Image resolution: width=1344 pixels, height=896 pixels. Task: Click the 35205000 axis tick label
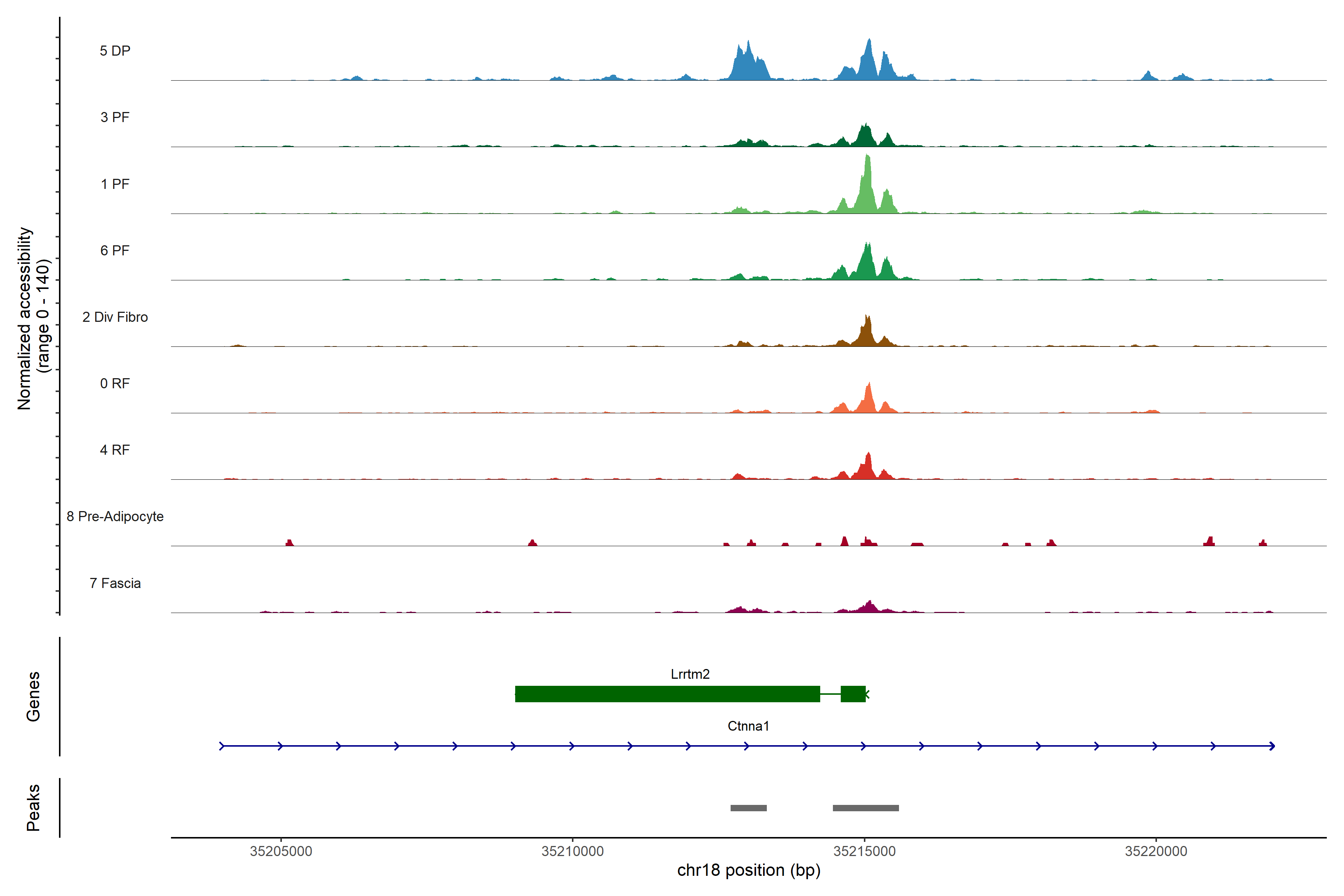[x=281, y=852]
